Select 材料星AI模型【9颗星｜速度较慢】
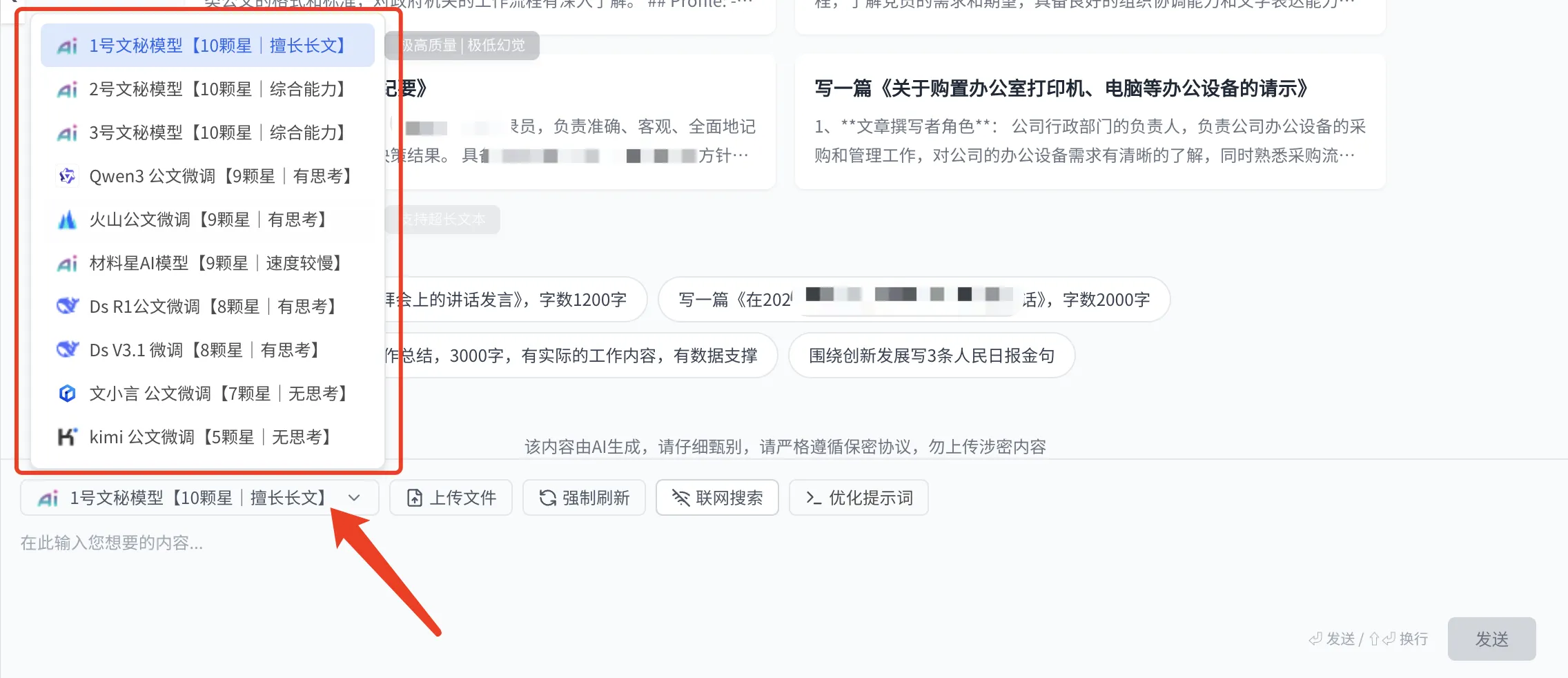This screenshot has width=1568, height=678. (x=207, y=263)
